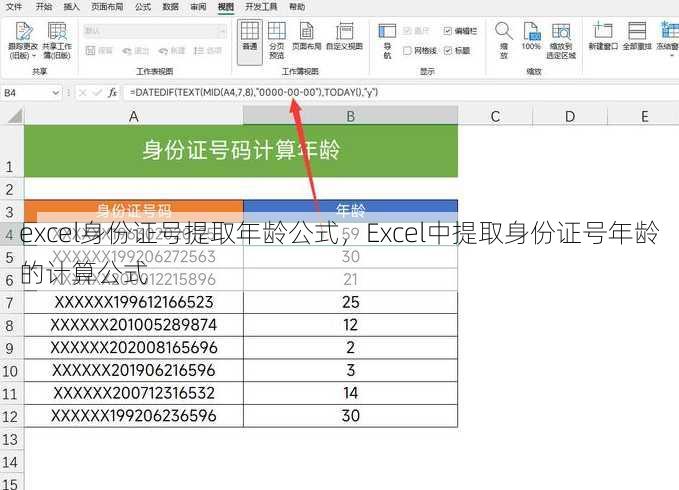Screen dimensions: 679x490
Task: Click the age cell showing 12
Action: coord(350,325)
